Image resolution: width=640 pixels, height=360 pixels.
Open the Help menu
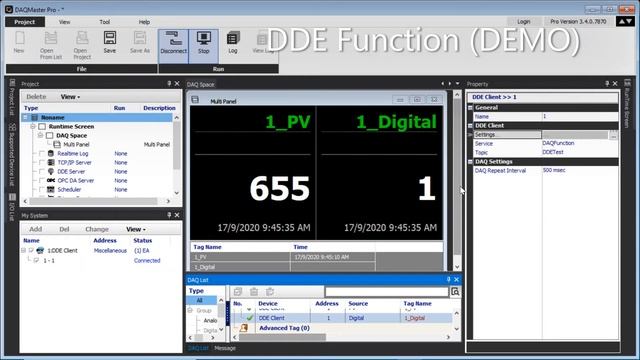tap(144, 22)
